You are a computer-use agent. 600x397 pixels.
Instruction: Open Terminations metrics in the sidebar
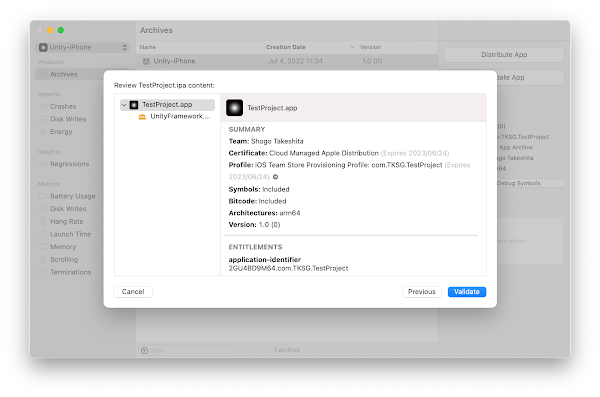(x=70, y=272)
